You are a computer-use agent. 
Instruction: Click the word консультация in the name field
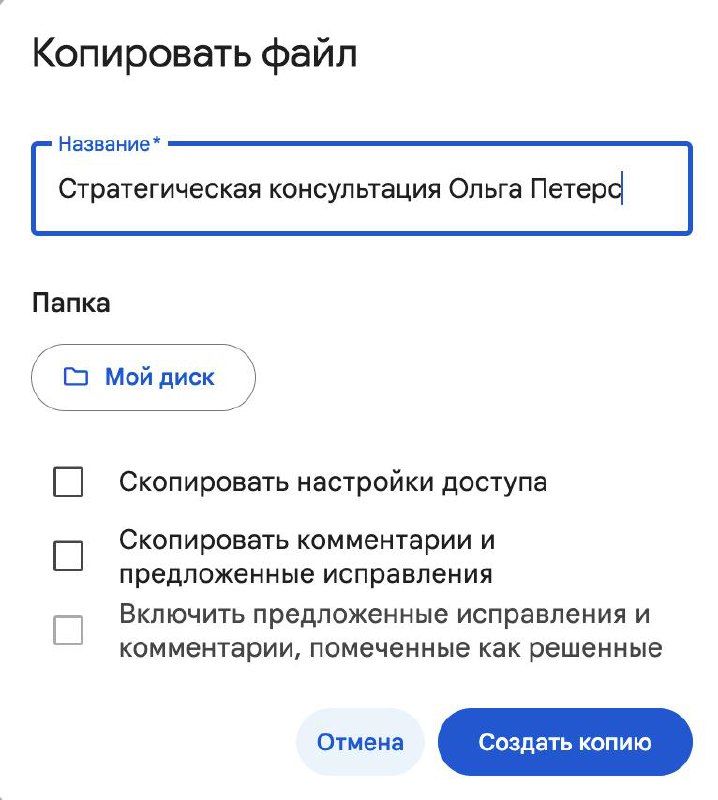(355, 189)
